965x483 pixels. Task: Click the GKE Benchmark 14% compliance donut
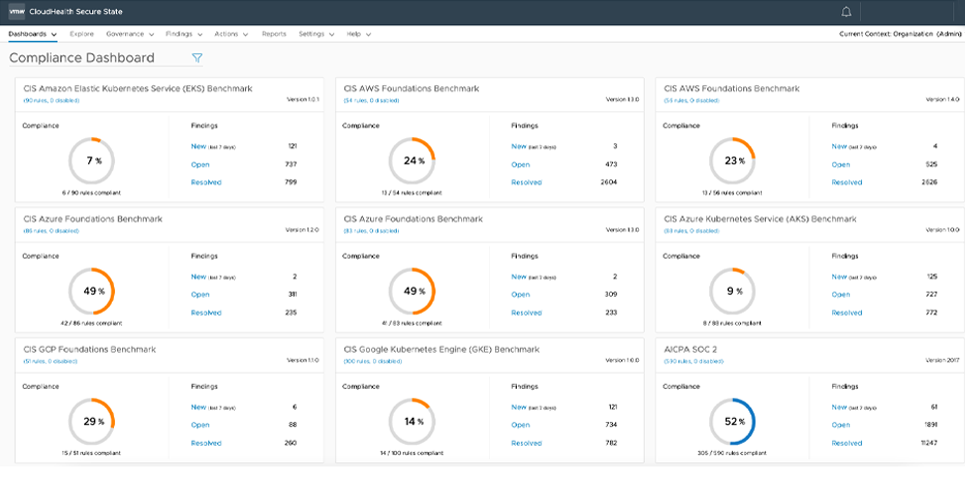pos(414,422)
